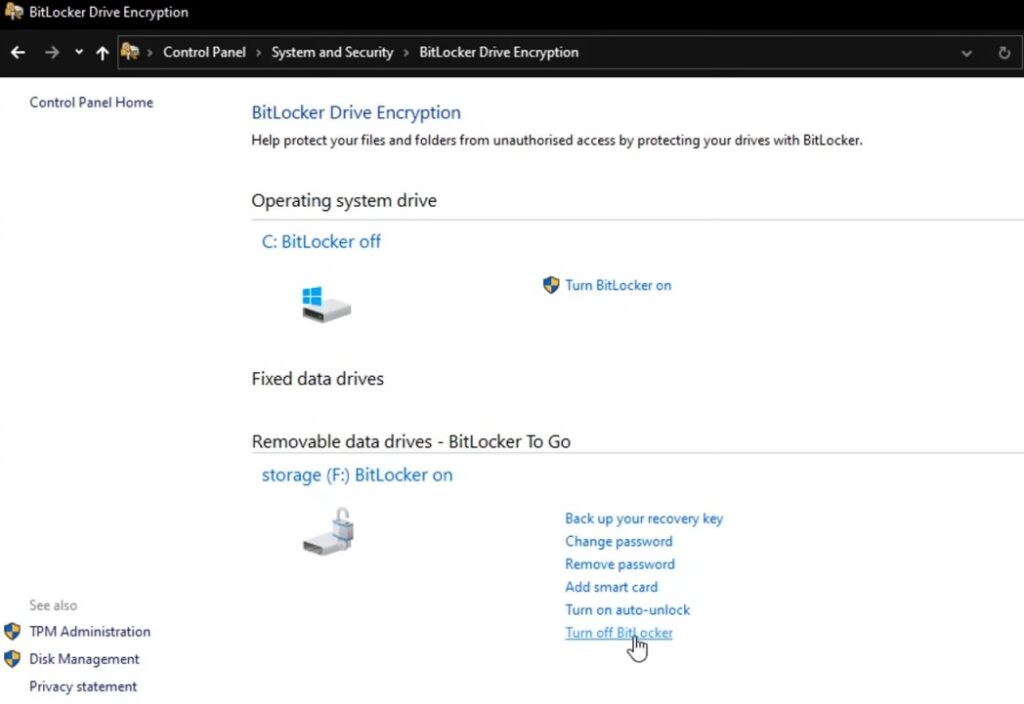Expand the address bar history dropdown
Image resolution: width=1024 pixels, height=704 pixels.
click(967, 53)
